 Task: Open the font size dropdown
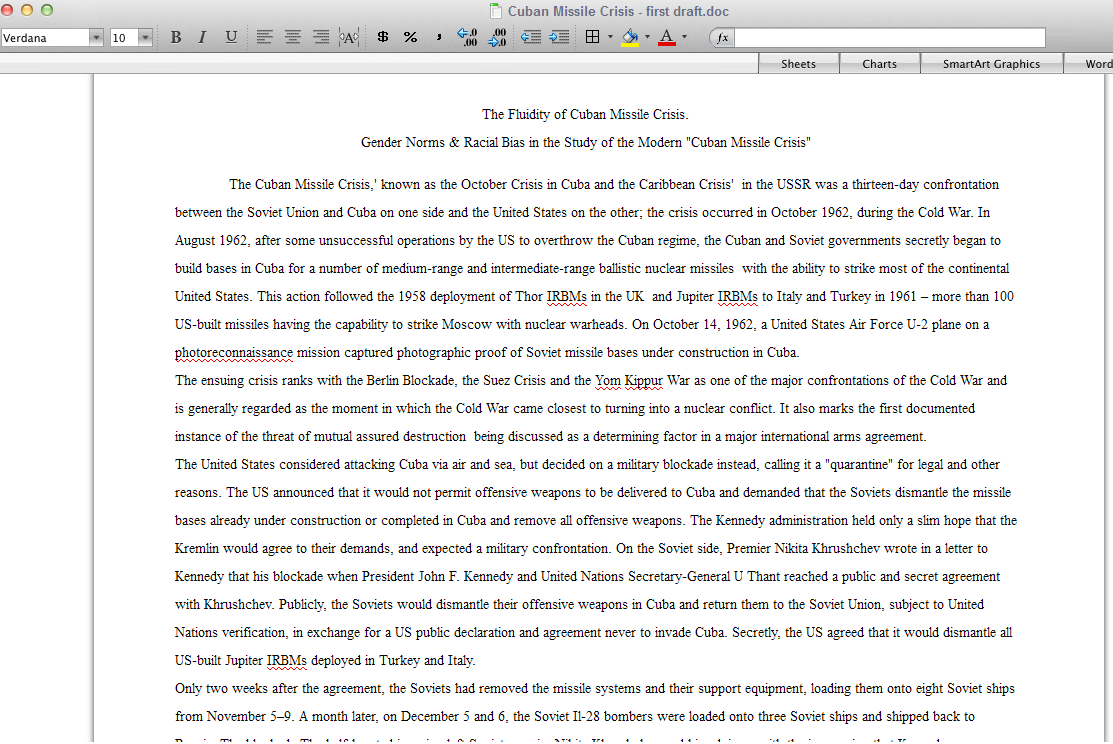click(145, 38)
